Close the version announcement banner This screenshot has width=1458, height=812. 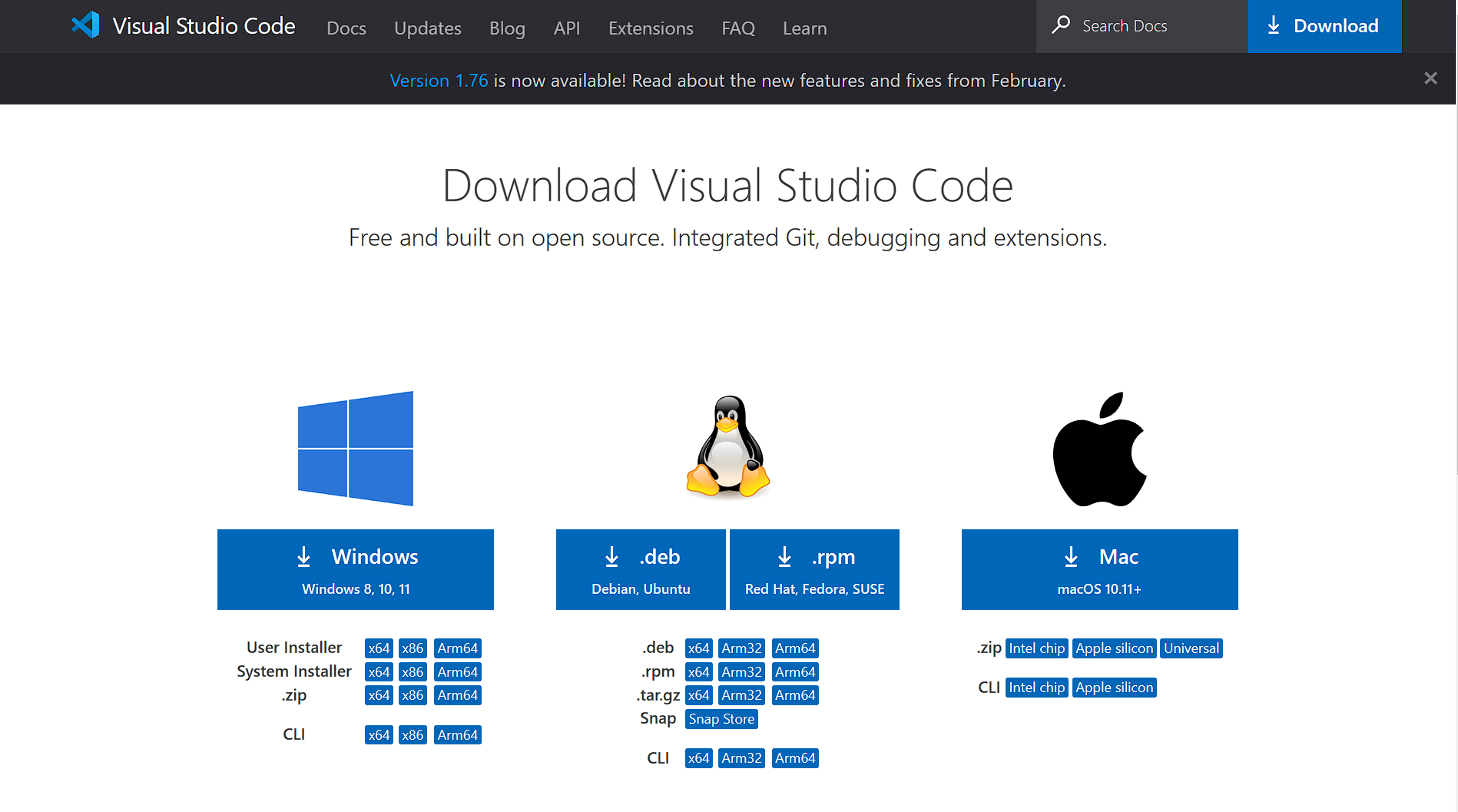click(1430, 78)
